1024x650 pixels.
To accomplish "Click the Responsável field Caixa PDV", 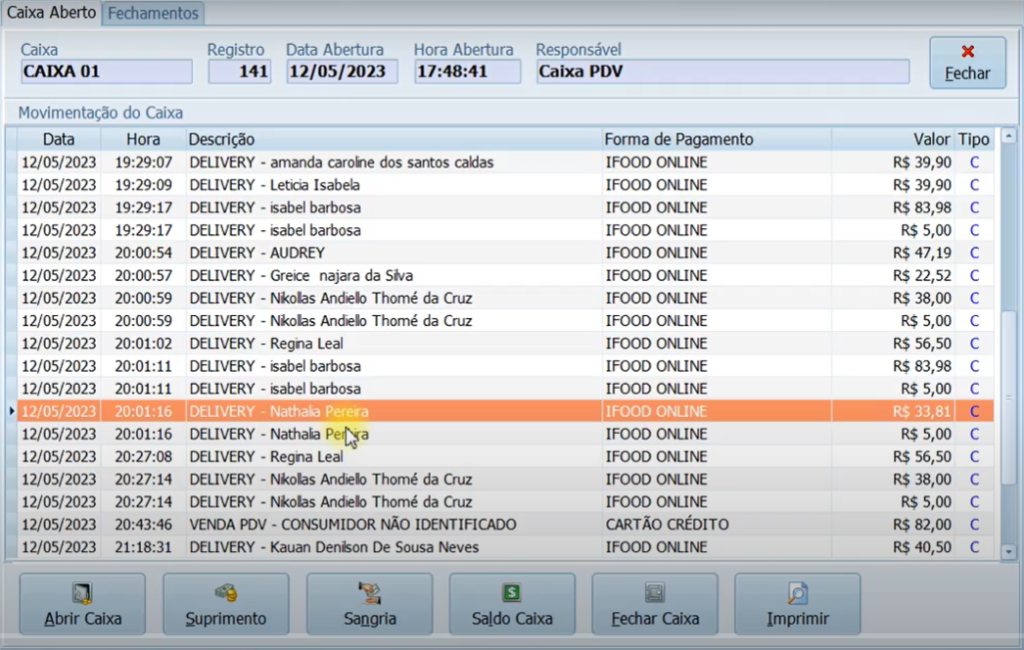I will (722, 72).
